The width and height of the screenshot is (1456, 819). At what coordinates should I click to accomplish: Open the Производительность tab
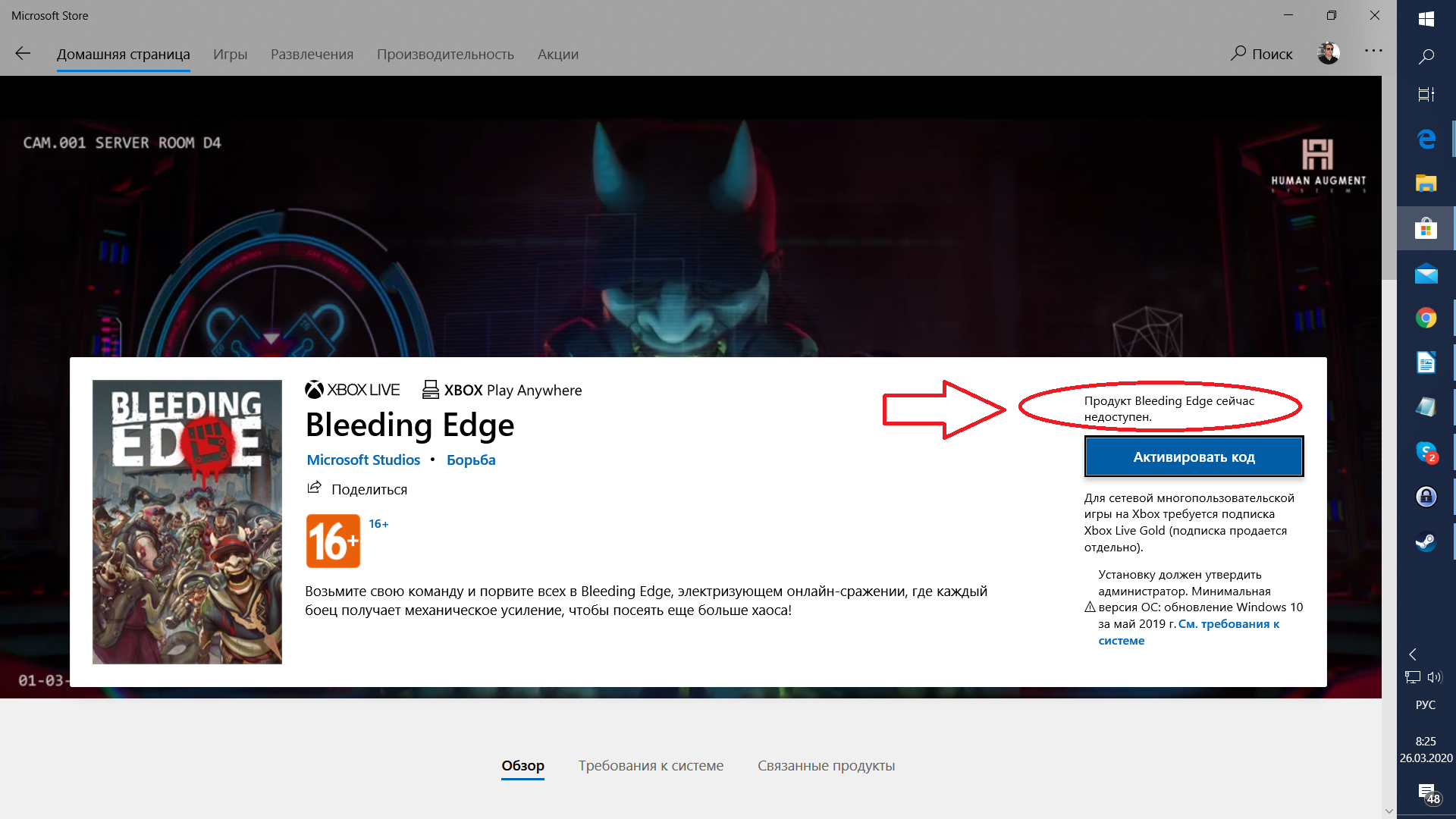click(445, 55)
